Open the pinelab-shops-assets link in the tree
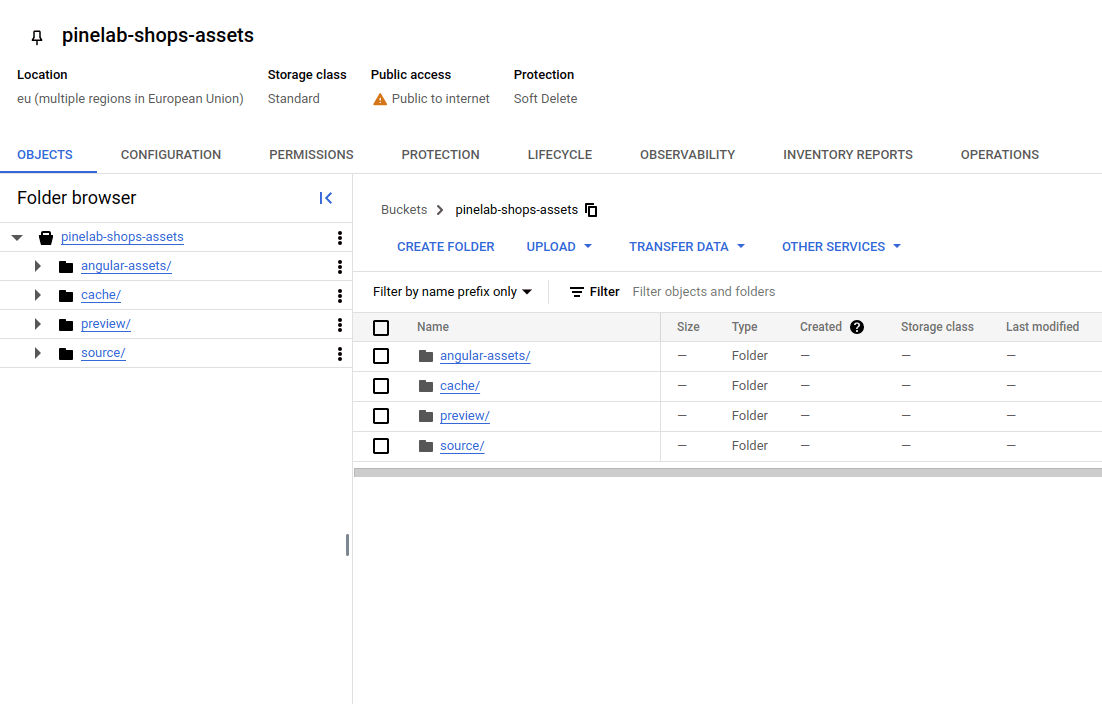The image size is (1102, 704). (x=122, y=237)
